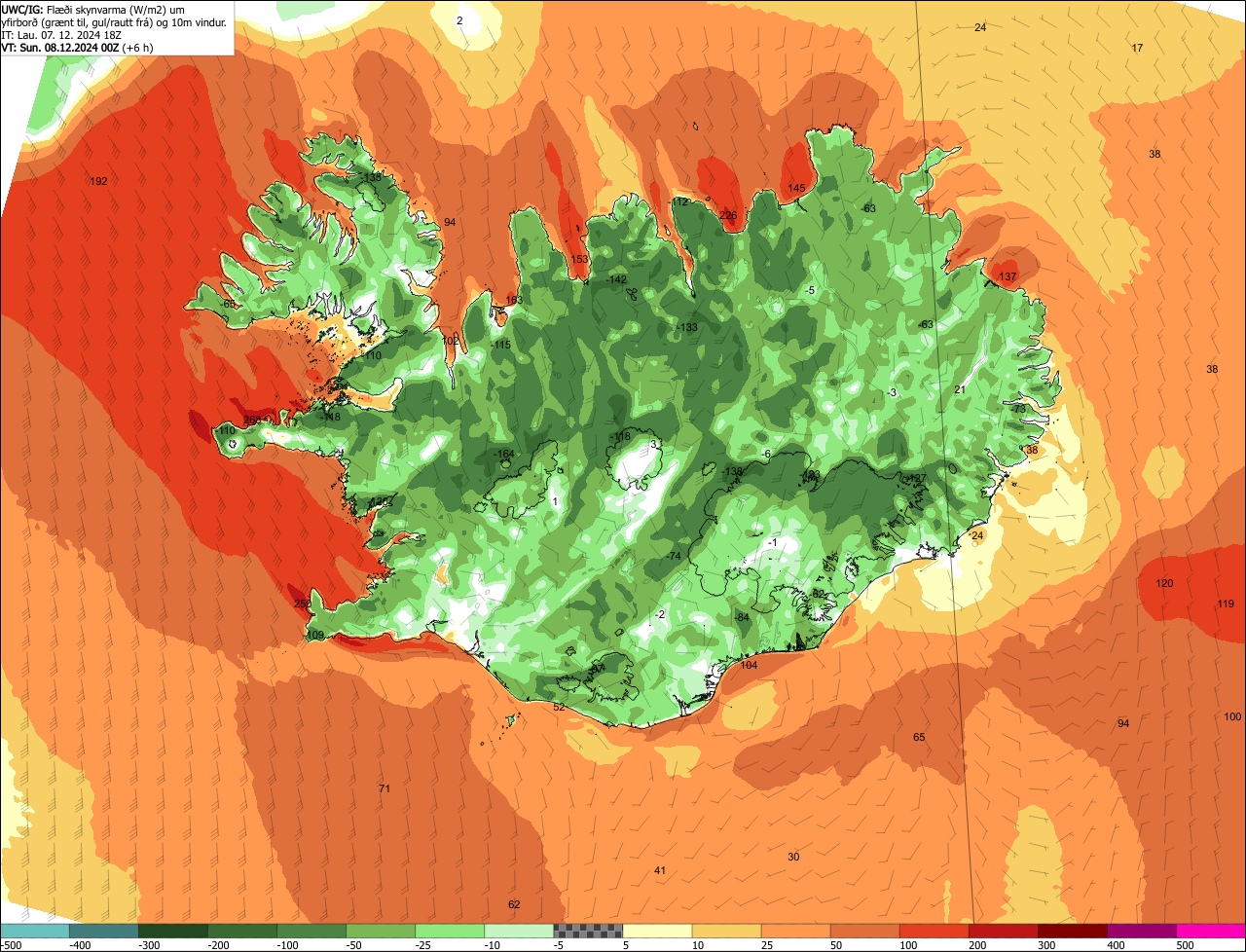Click the inland value -138
The image size is (1246, 952).
click(x=732, y=471)
